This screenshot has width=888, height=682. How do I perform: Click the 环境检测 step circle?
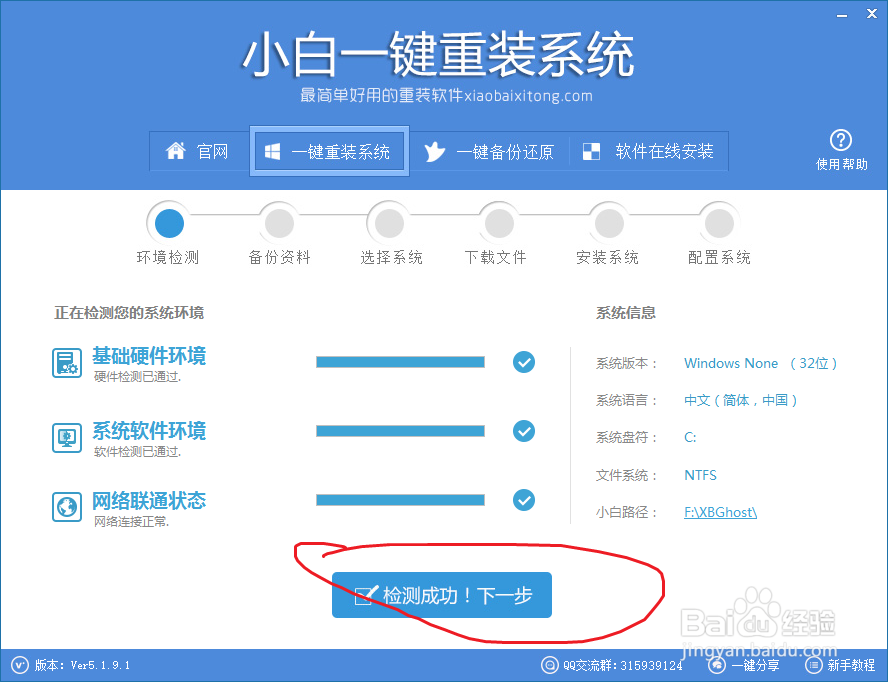(x=169, y=223)
